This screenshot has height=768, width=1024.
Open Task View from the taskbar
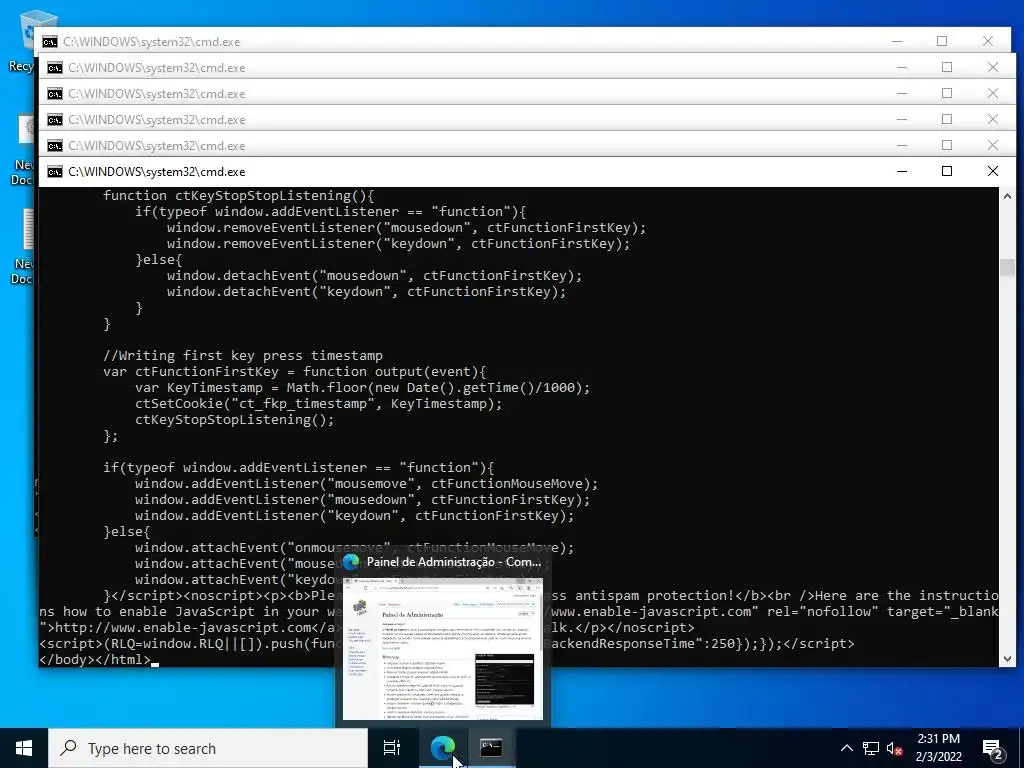coord(392,748)
